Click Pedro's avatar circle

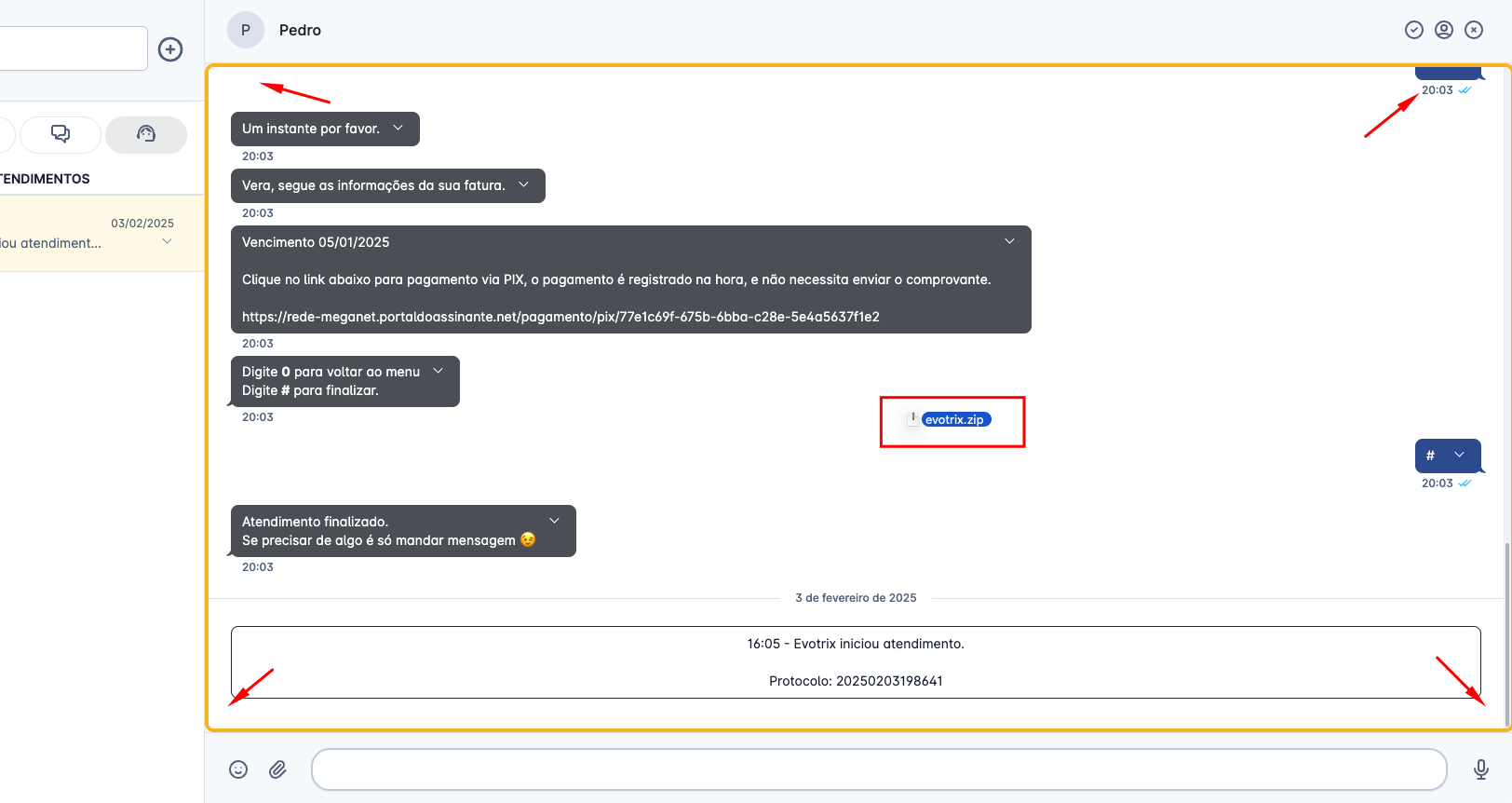click(x=246, y=30)
